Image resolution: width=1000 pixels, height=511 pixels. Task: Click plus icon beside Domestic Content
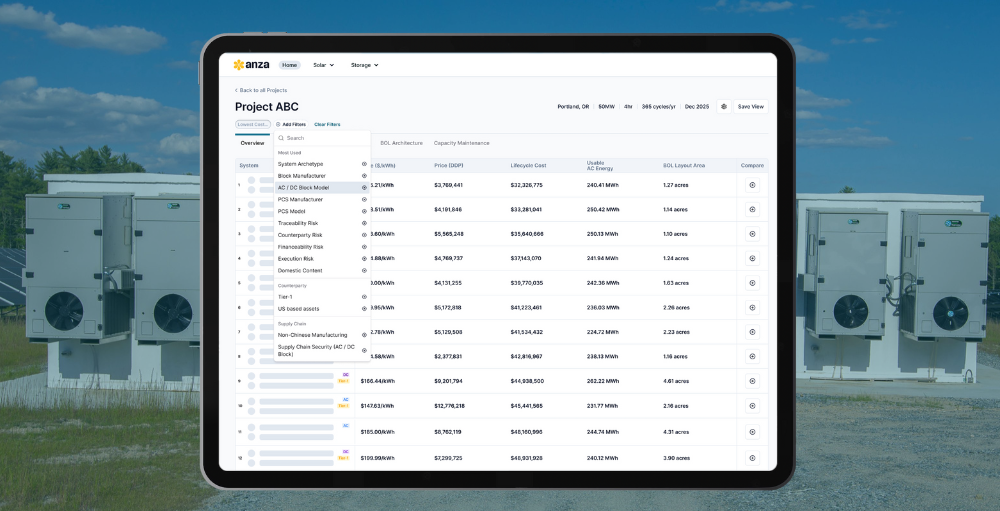click(364, 270)
